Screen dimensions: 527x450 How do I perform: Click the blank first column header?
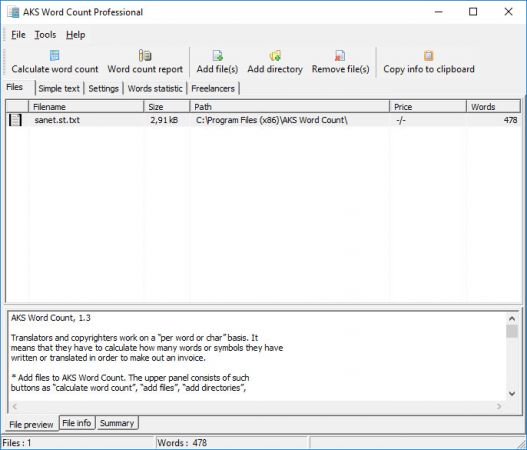click(17, 107)
